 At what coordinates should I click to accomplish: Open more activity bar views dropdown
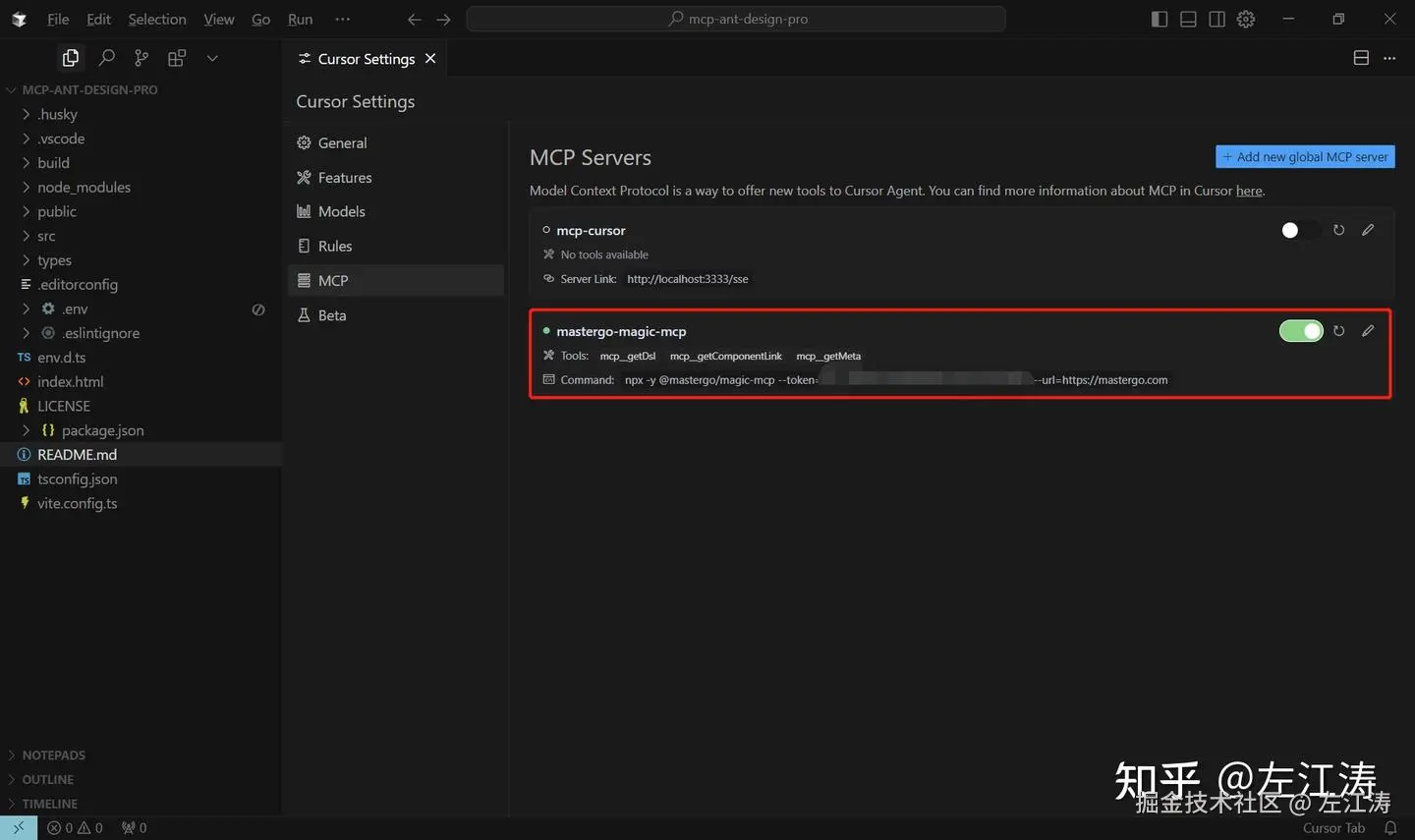(x=212, y=58)
